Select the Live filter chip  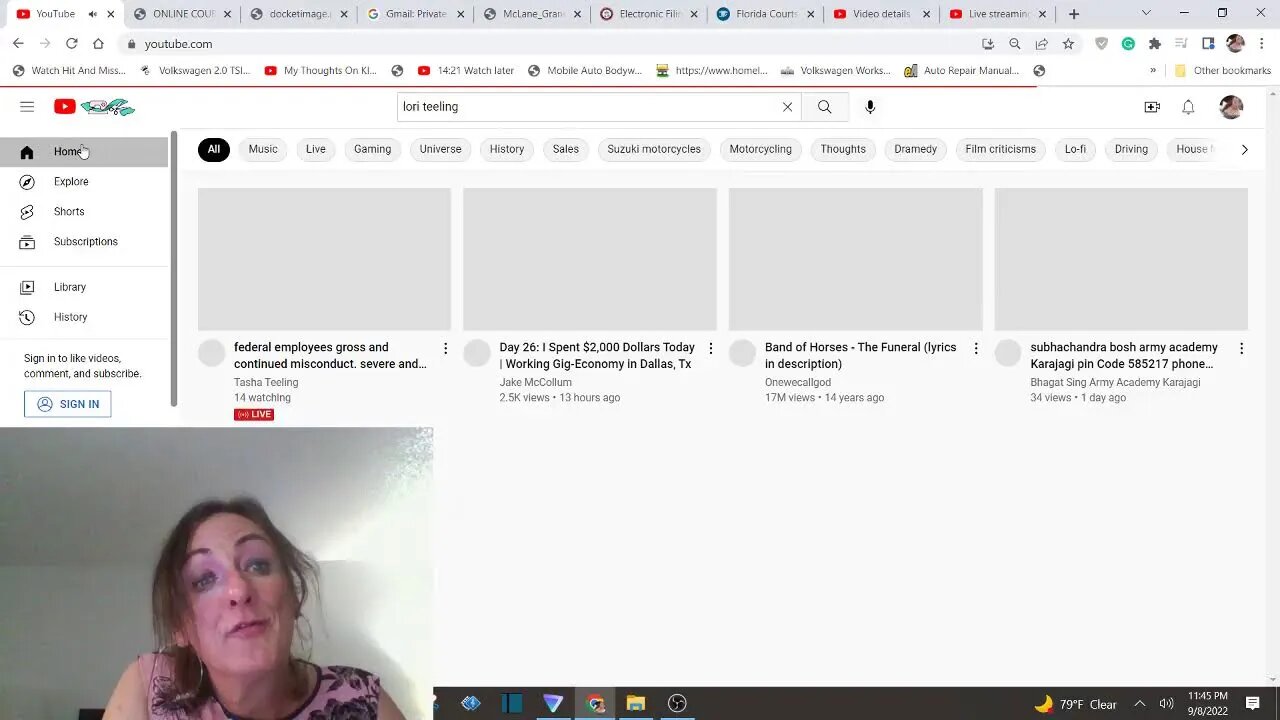pos(316,149)
